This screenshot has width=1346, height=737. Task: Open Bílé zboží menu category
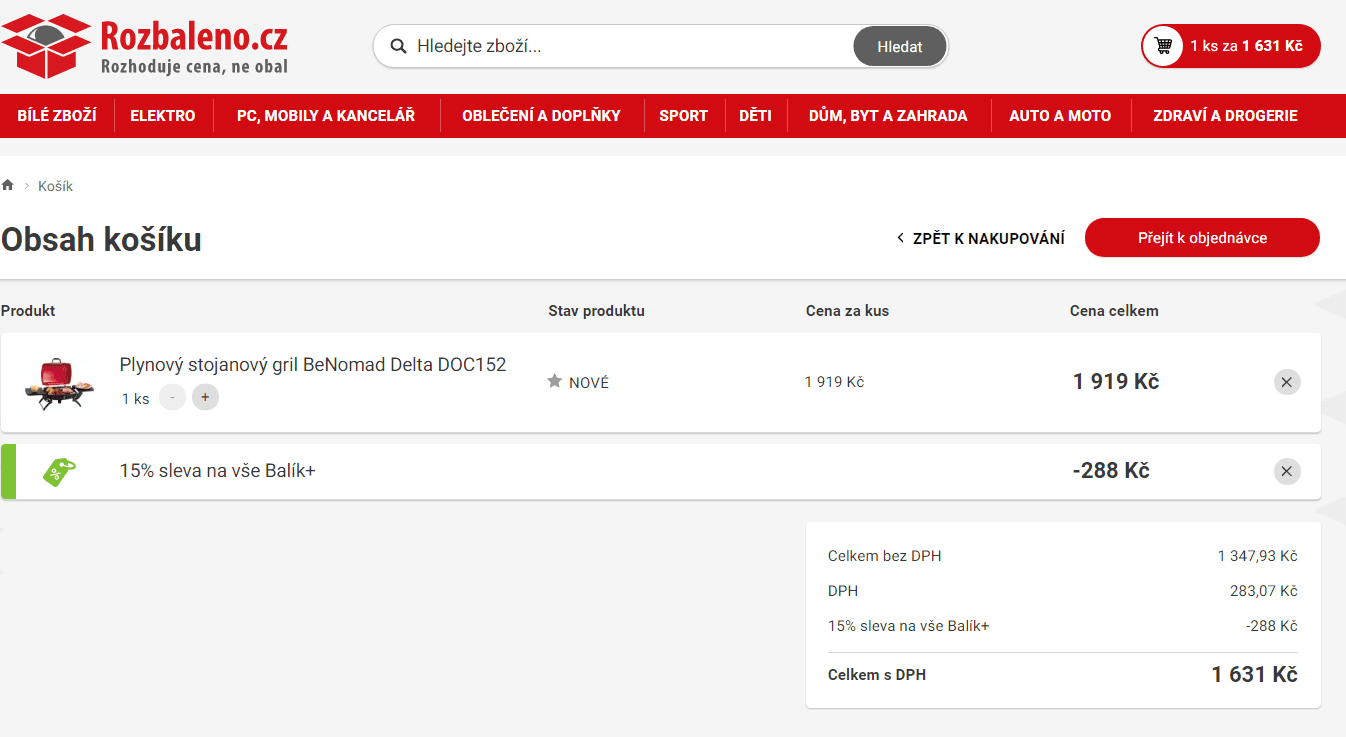57,116
